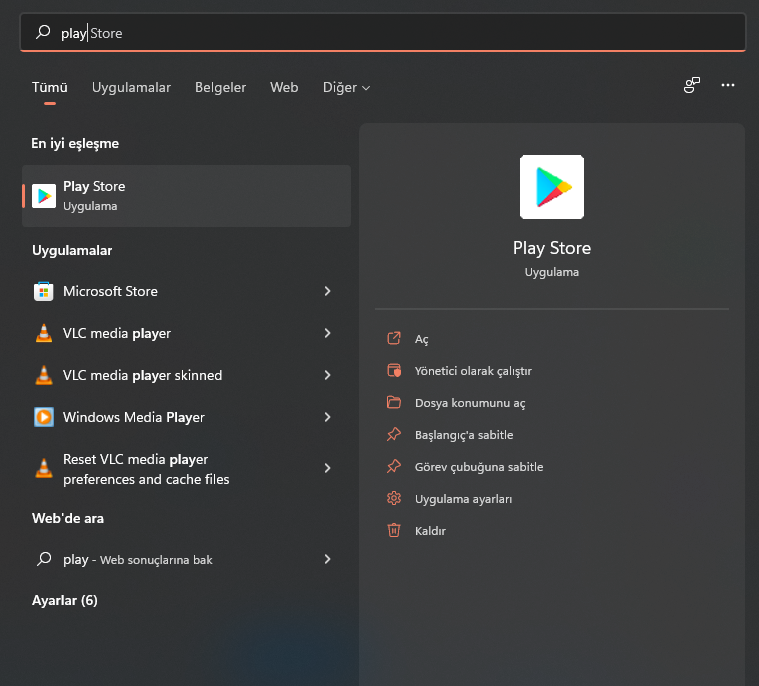The height and width of the screenshot is (686, 759).
Task: Open Microsoft Store from results
Action: tap(186, 291)
